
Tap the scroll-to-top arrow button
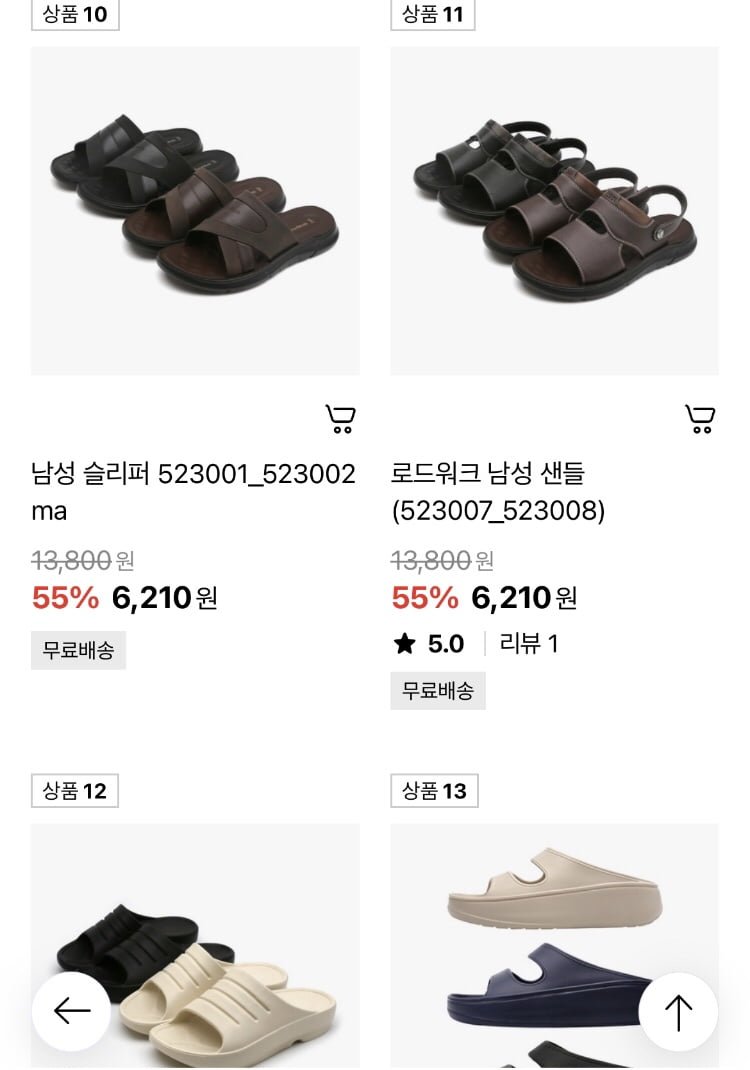pyautogui.click(x=678, y=1011)
